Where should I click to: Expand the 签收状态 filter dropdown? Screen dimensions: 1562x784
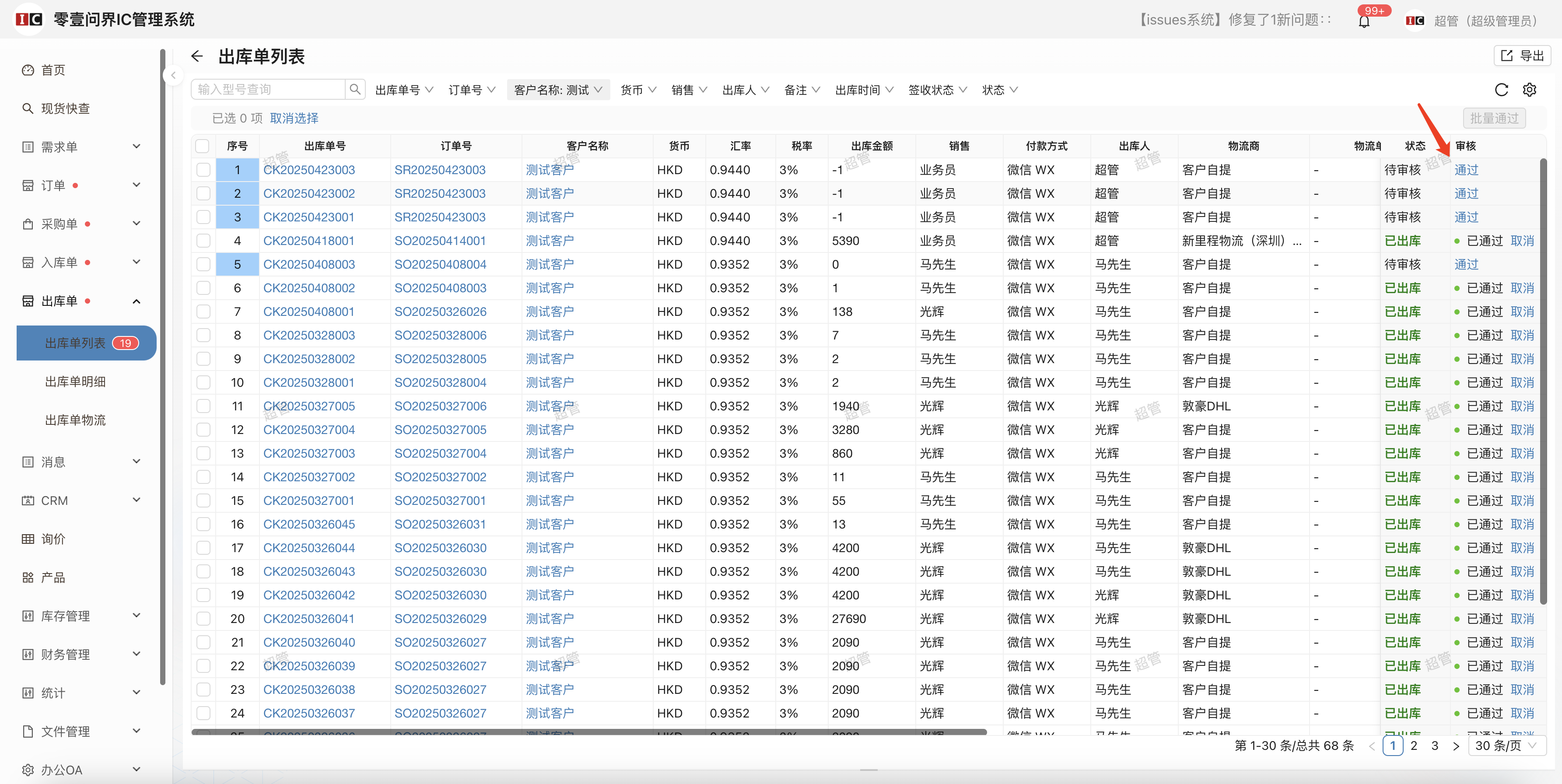click(937, 90)
